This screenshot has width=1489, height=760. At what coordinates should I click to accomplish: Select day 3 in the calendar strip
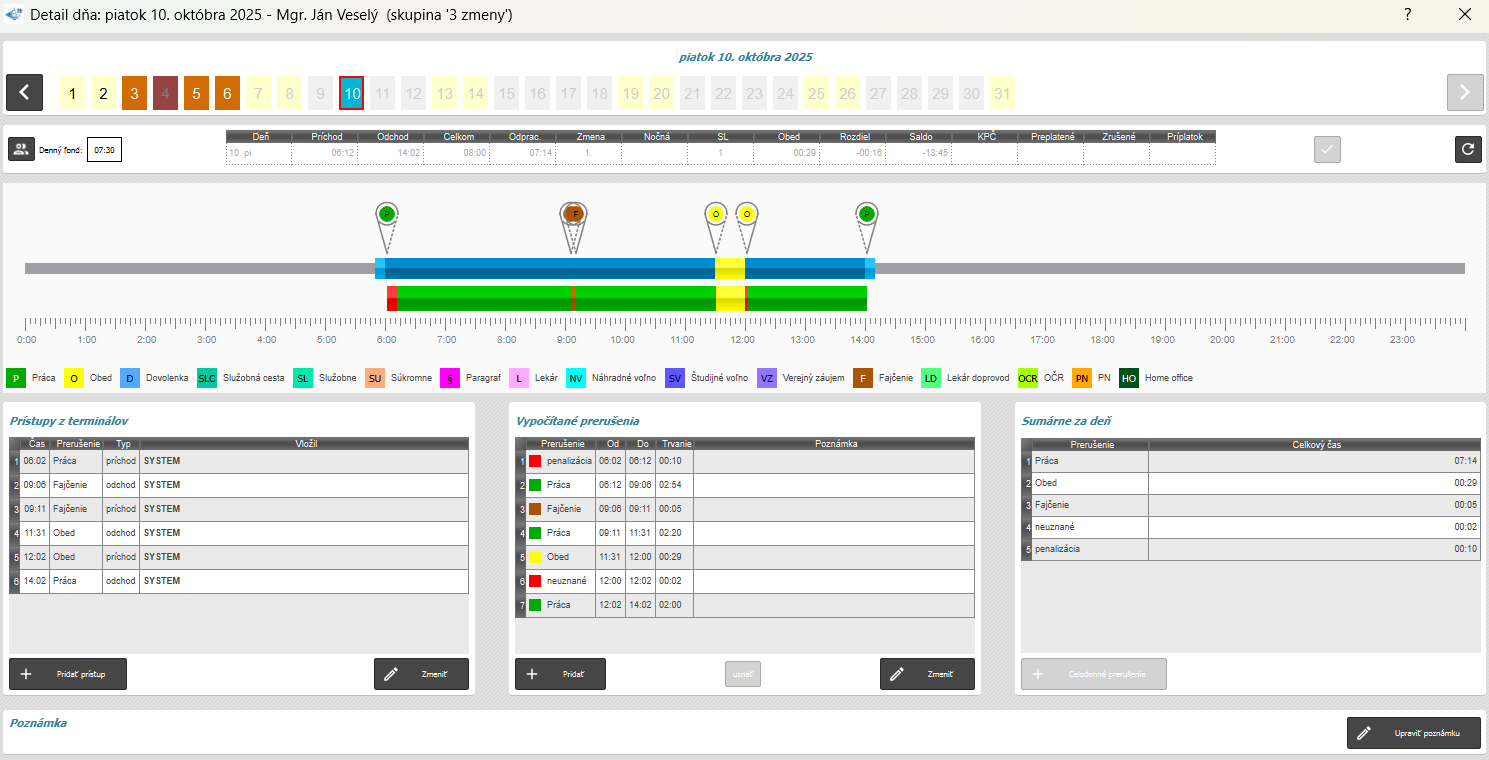(x=133, y=93)
